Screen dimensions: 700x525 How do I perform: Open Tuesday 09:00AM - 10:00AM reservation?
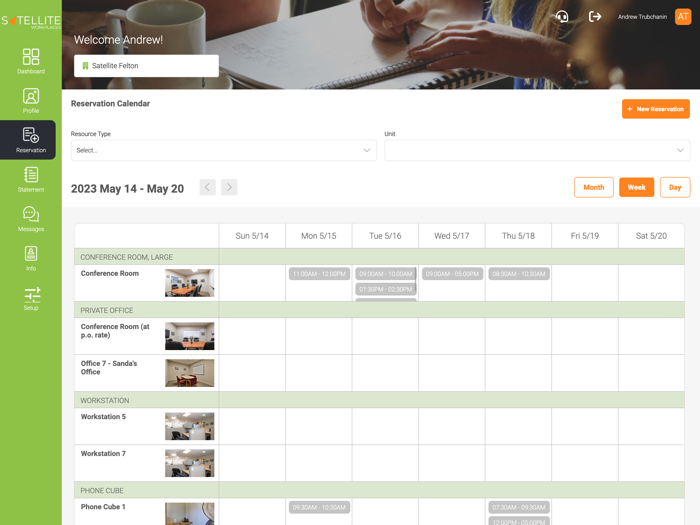click(x=386, y=274)
